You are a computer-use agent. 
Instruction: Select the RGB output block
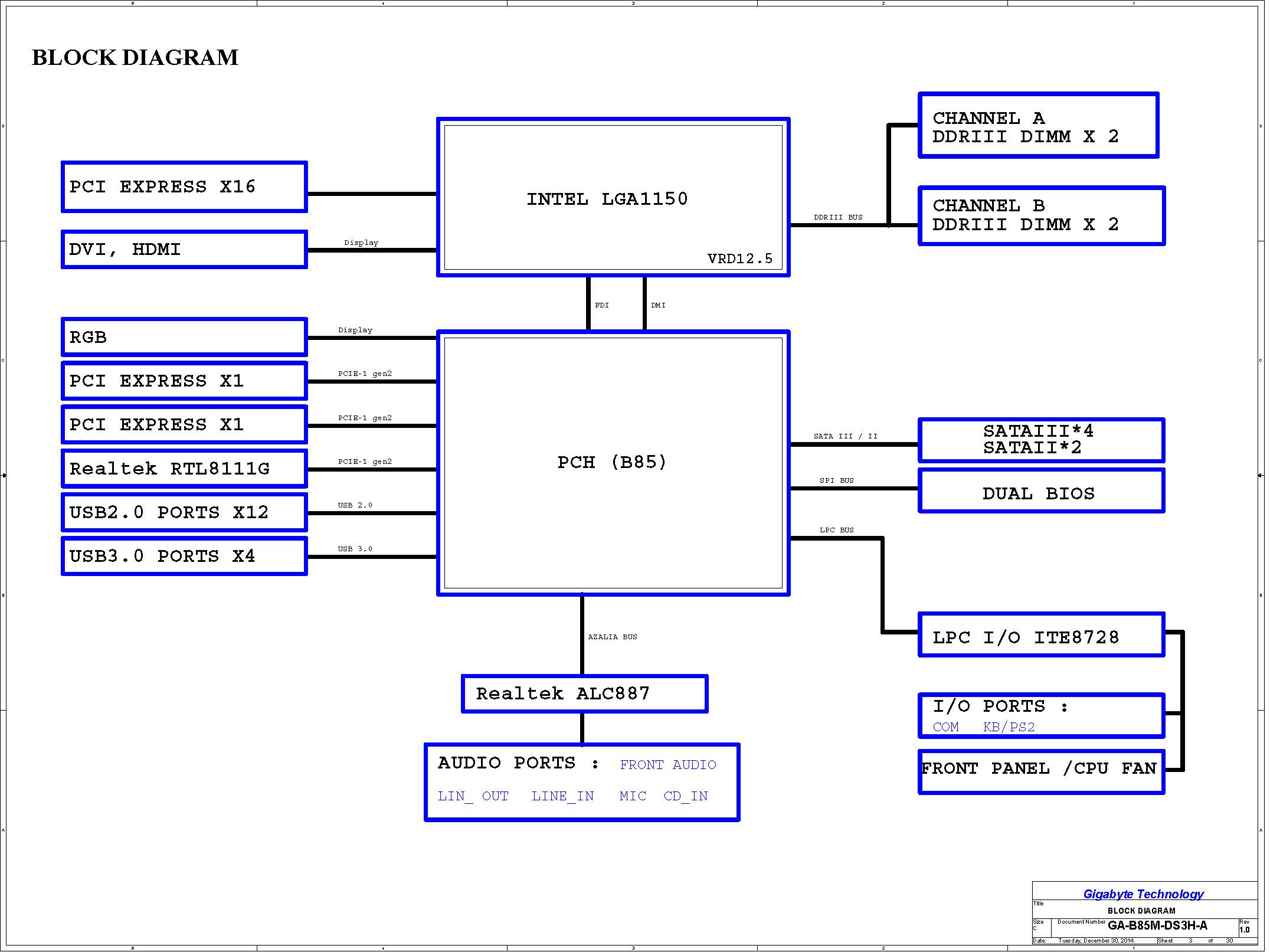[x=184, y=337]
